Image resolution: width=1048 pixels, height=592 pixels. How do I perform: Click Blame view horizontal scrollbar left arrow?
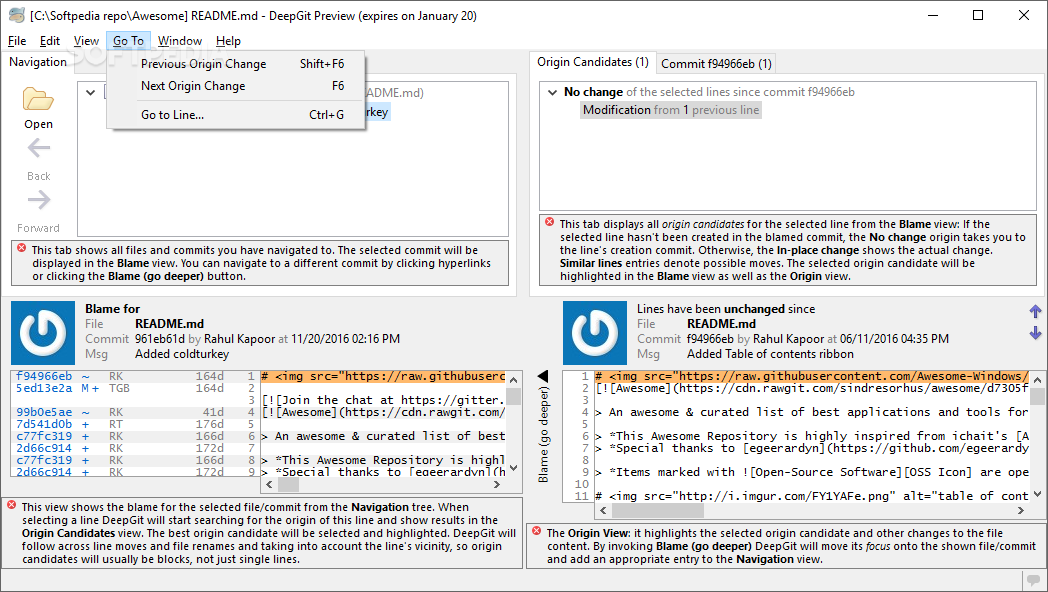click(x=269, y=484)
